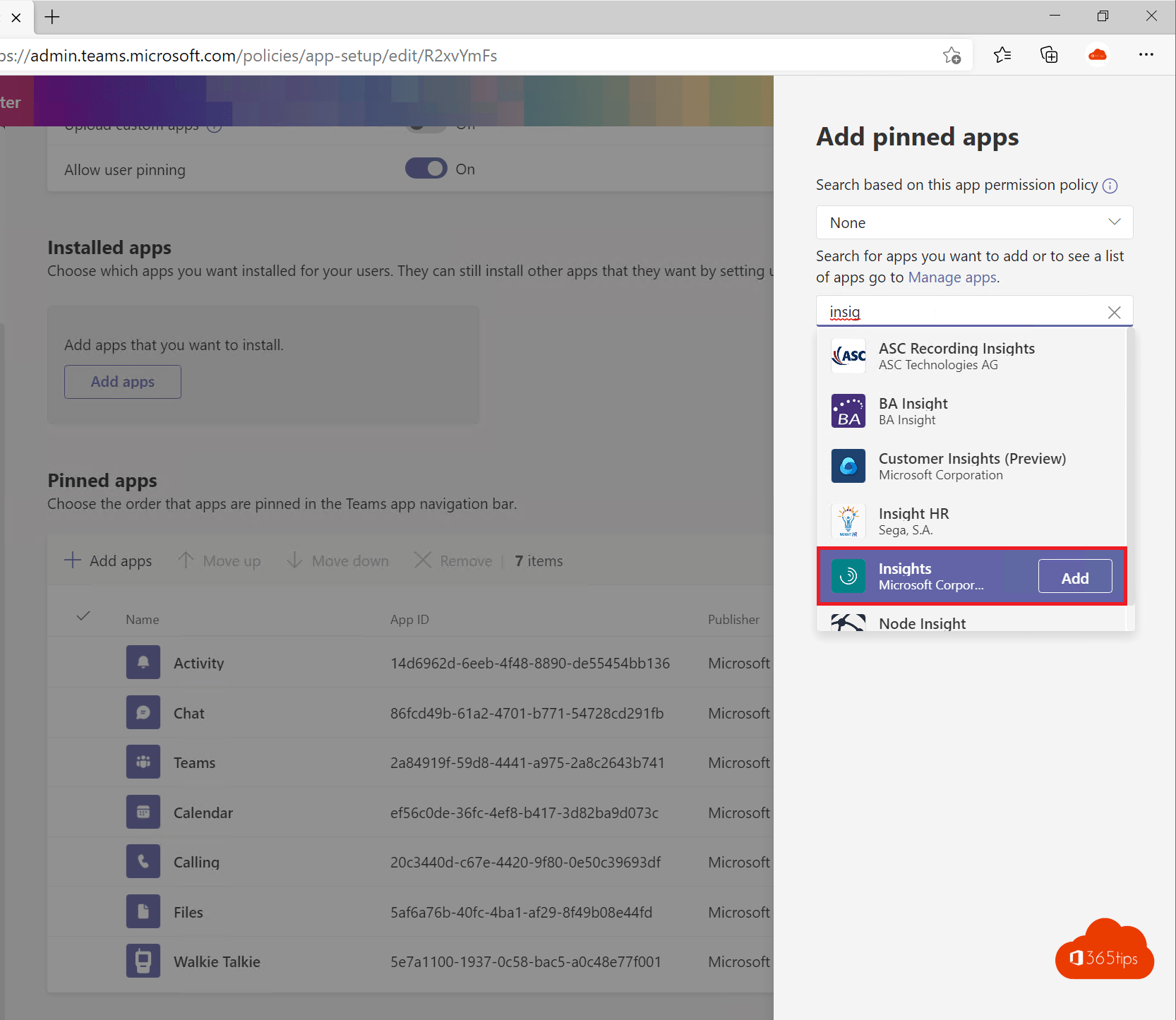Open the Manage apps link

pyautogui.click(x=951, y=277)
